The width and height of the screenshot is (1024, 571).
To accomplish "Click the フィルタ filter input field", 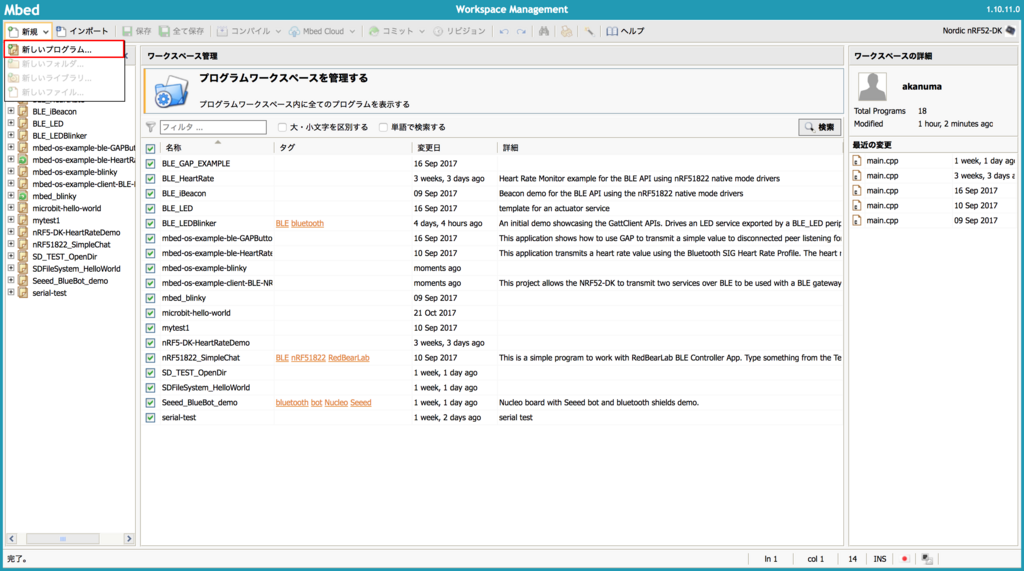I will tap(213, 127).
